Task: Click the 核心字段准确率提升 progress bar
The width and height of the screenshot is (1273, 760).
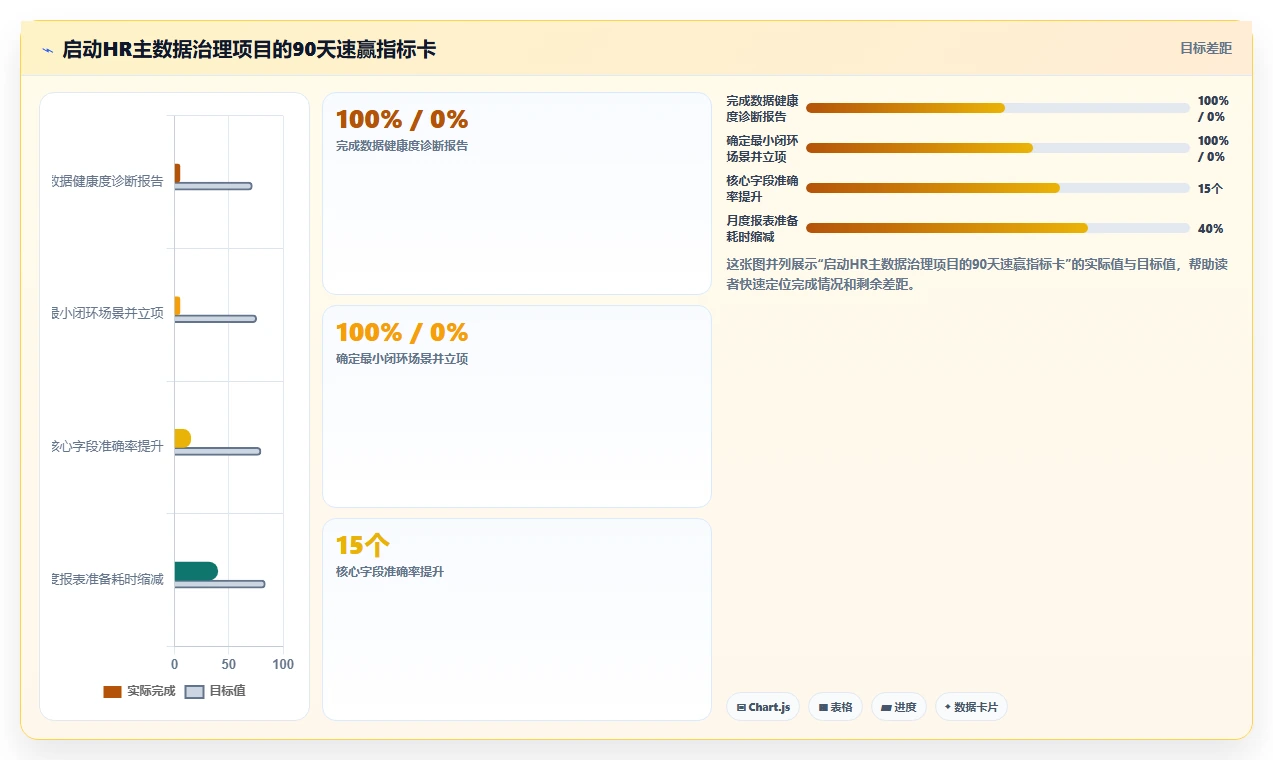Action: point(998,188)
